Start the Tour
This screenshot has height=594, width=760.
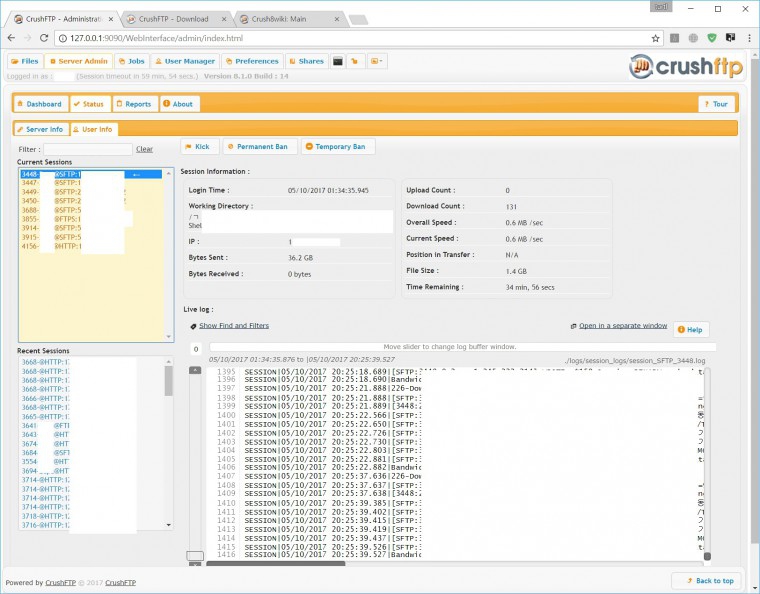[716, 104]
